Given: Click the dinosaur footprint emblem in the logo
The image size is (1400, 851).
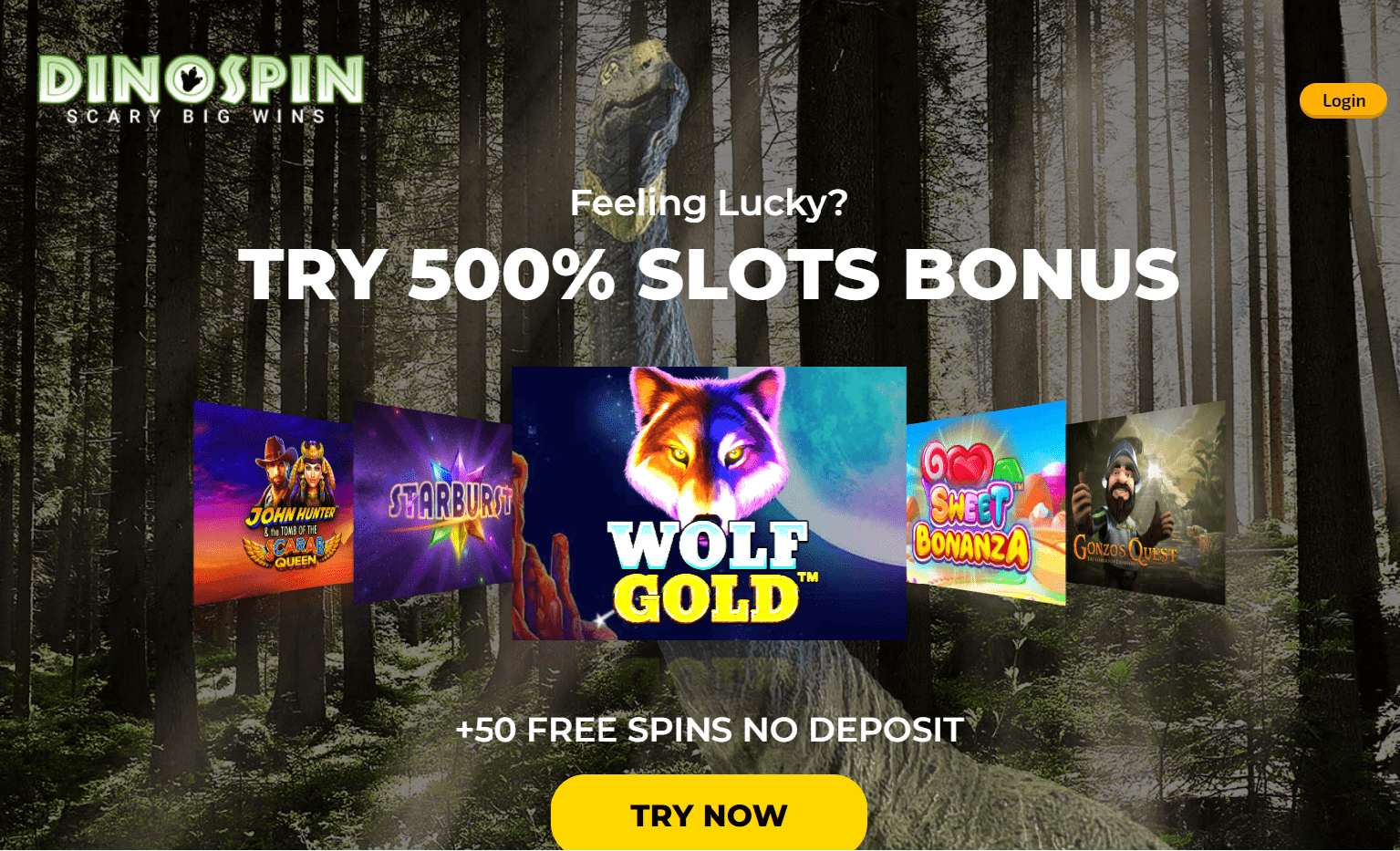Looking at the screenshot, I should (x=192, y=79).
